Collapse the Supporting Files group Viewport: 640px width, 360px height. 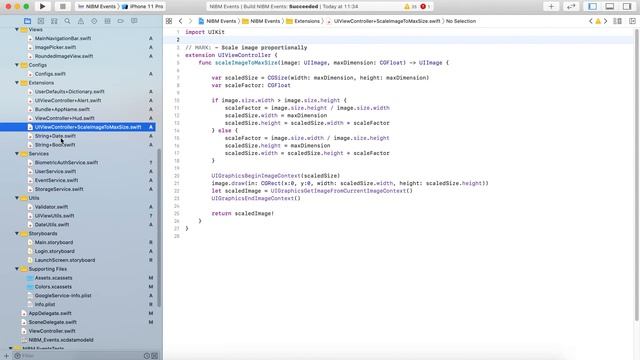click(x=17, y=269)
